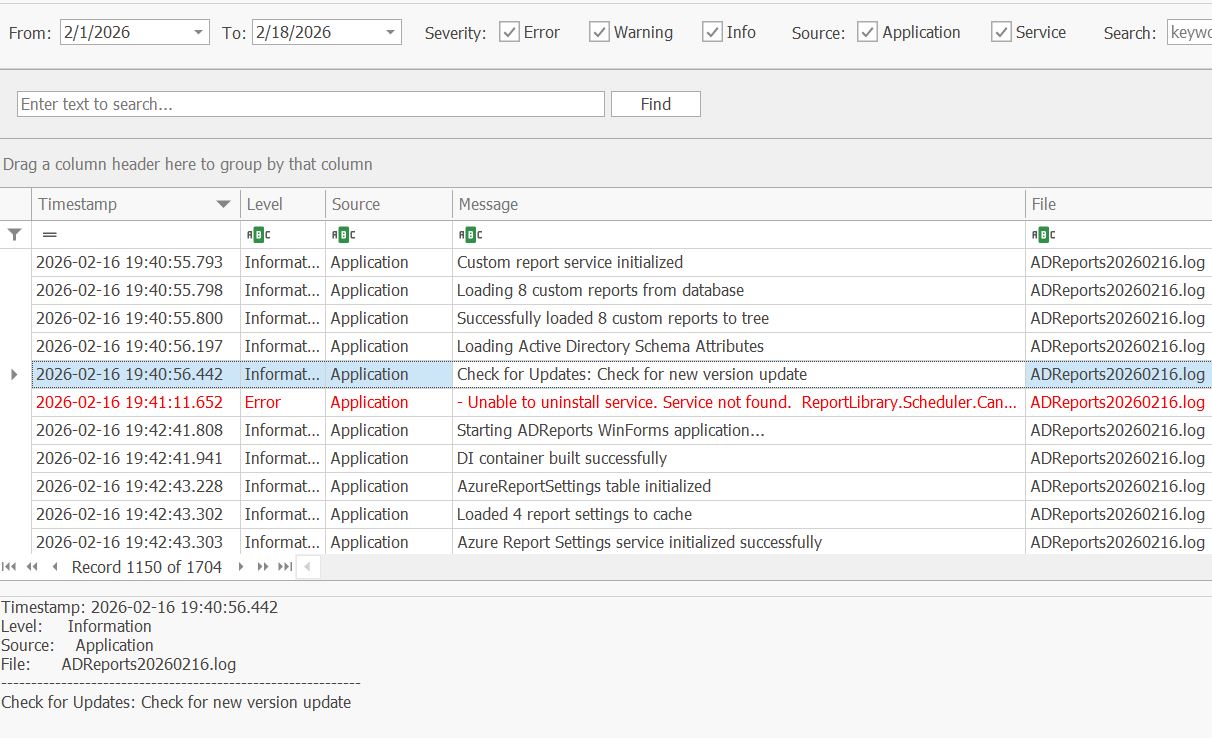Click the Source column header
The image size is (1212, 738).
pos(353,204)
